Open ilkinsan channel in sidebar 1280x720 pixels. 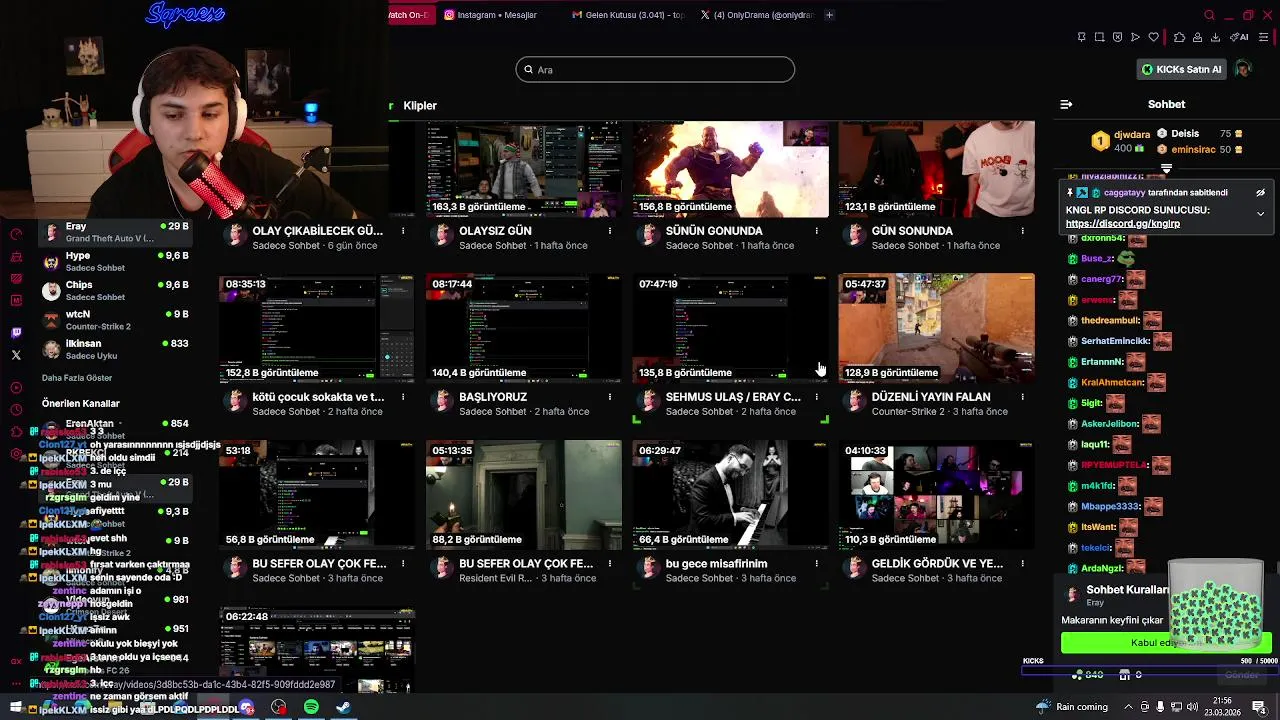click(x=115, y=349)
